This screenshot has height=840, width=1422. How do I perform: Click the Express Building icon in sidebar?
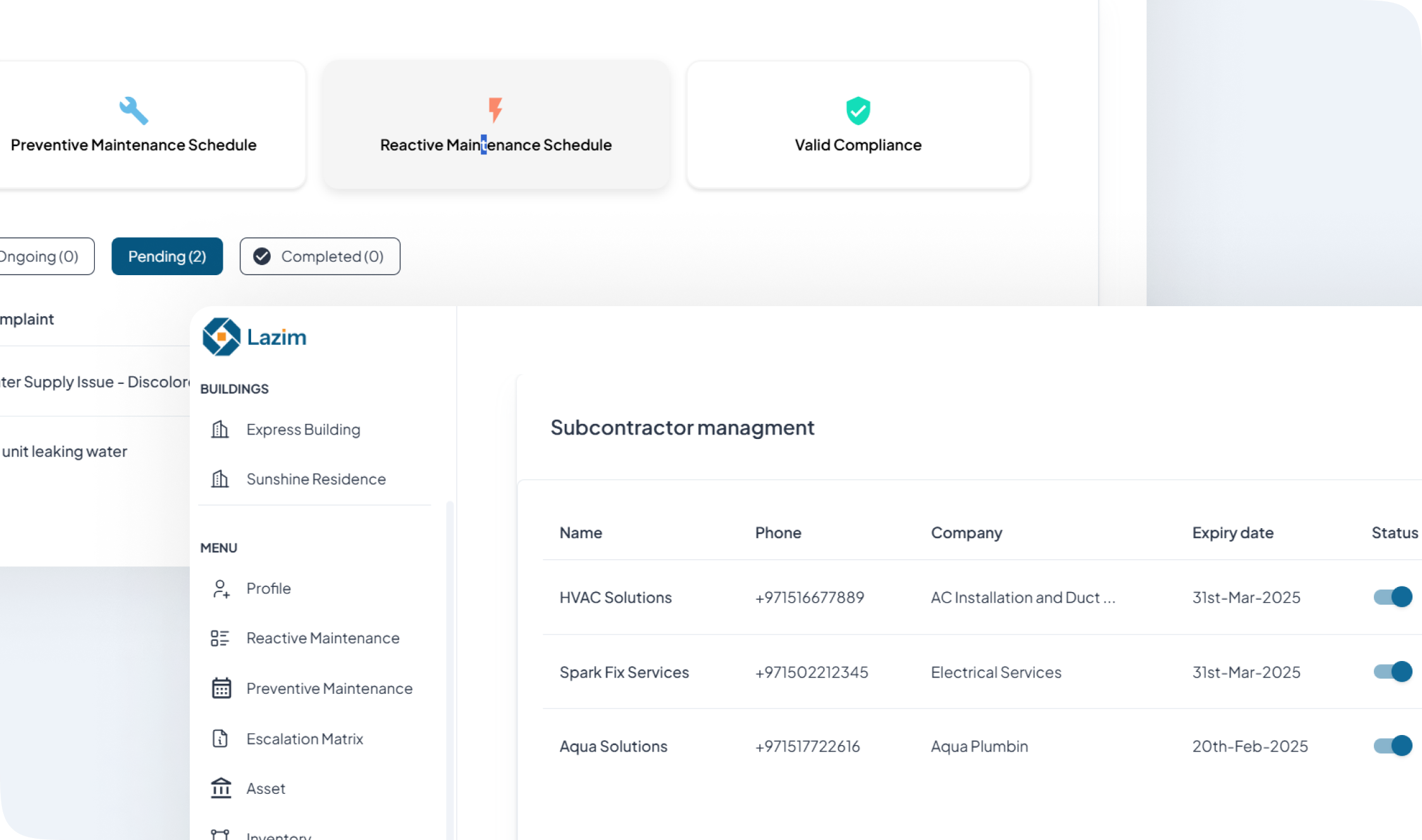(219, 429)
